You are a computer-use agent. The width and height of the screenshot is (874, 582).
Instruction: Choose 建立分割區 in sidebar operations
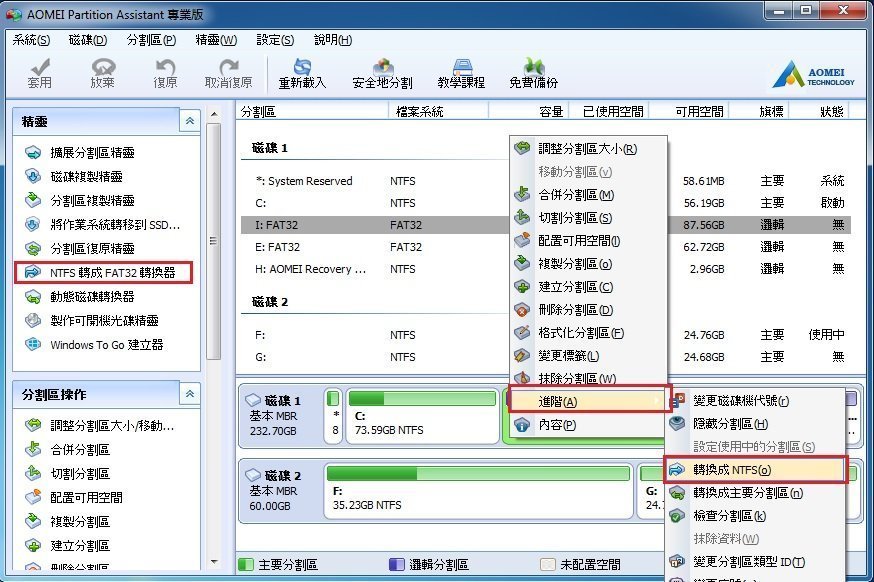coord(67,545)
